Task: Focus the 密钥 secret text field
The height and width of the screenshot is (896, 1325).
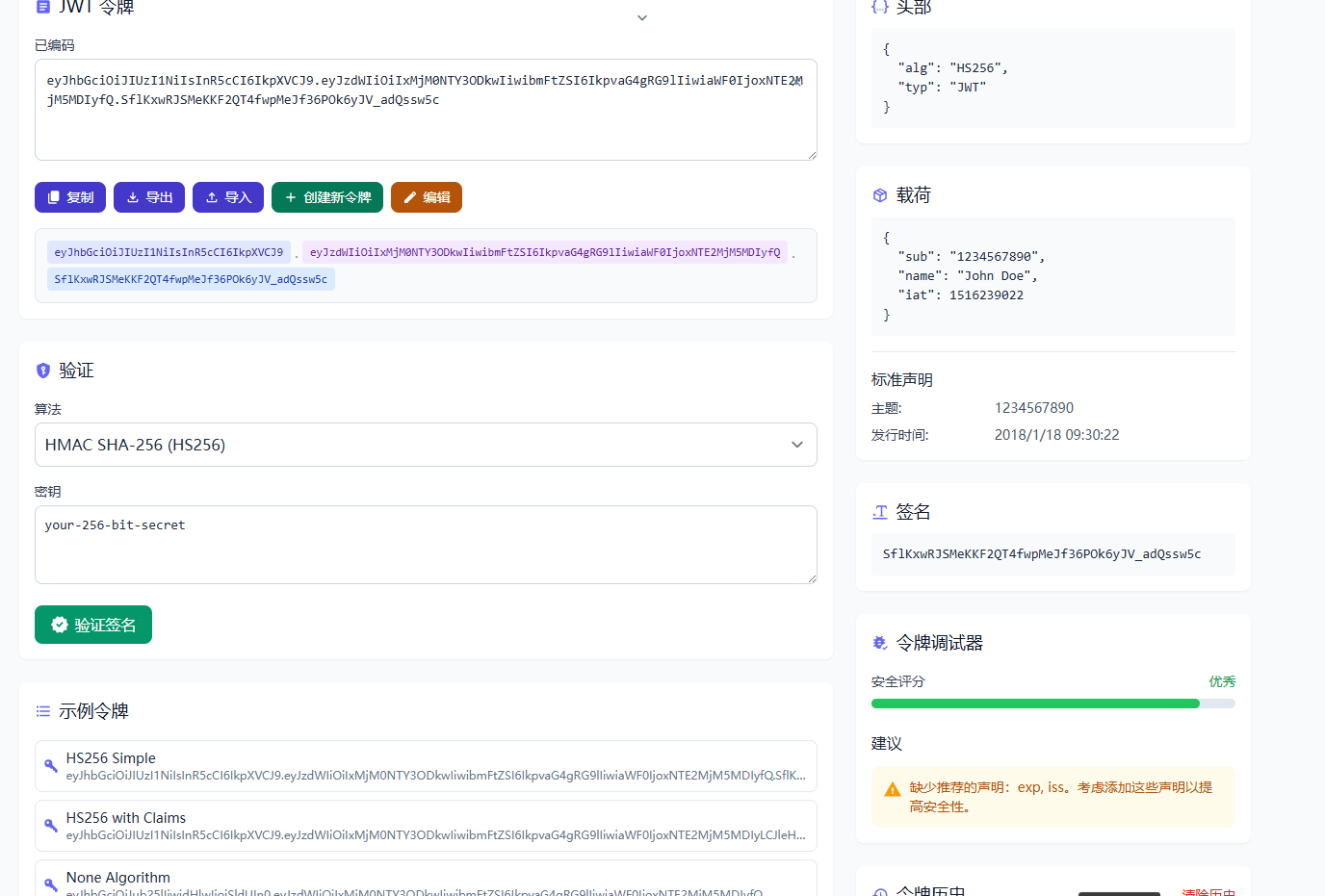Action: (x=426, y=545)
